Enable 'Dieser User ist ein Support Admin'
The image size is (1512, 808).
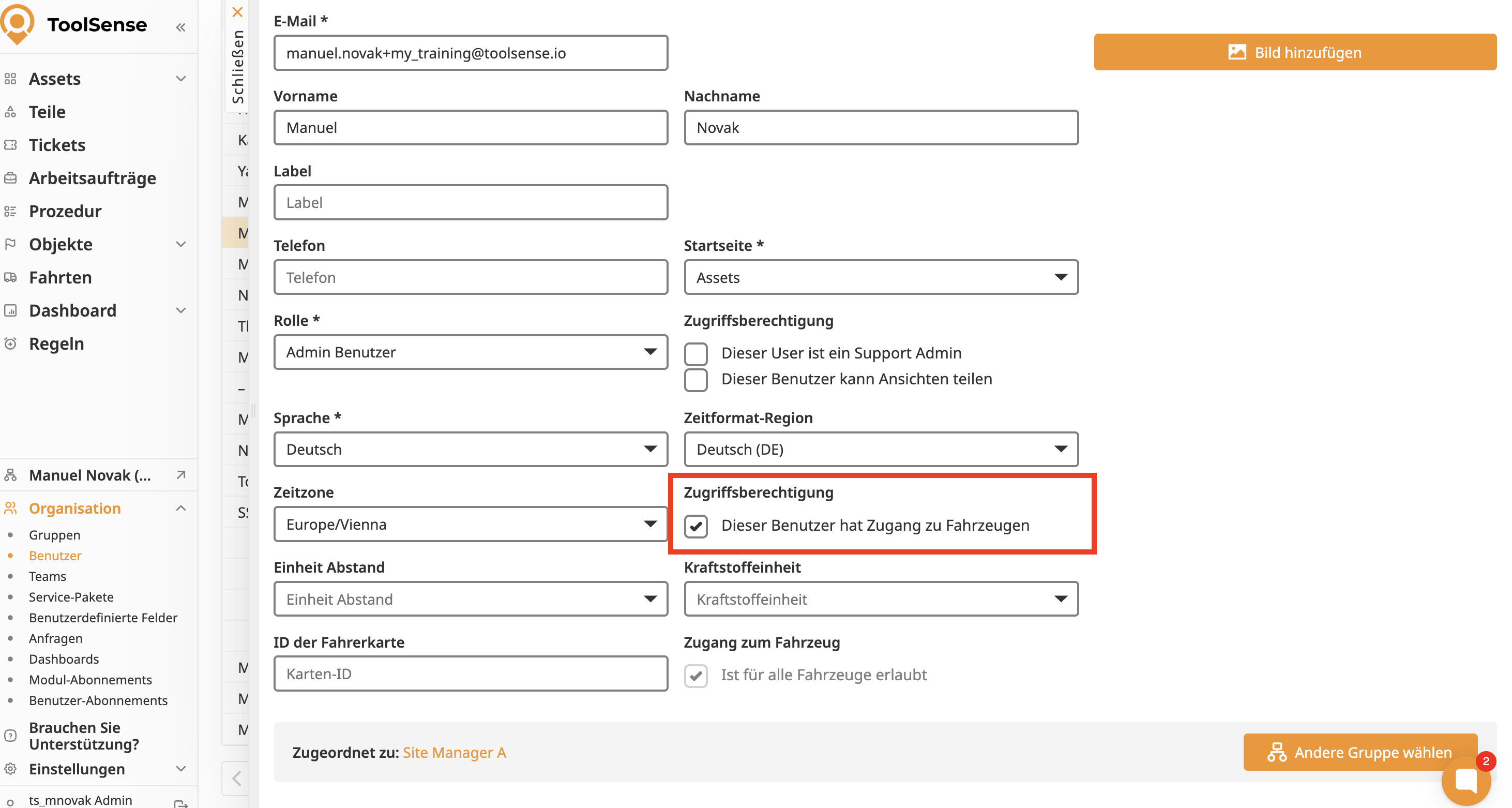[696, 353]
